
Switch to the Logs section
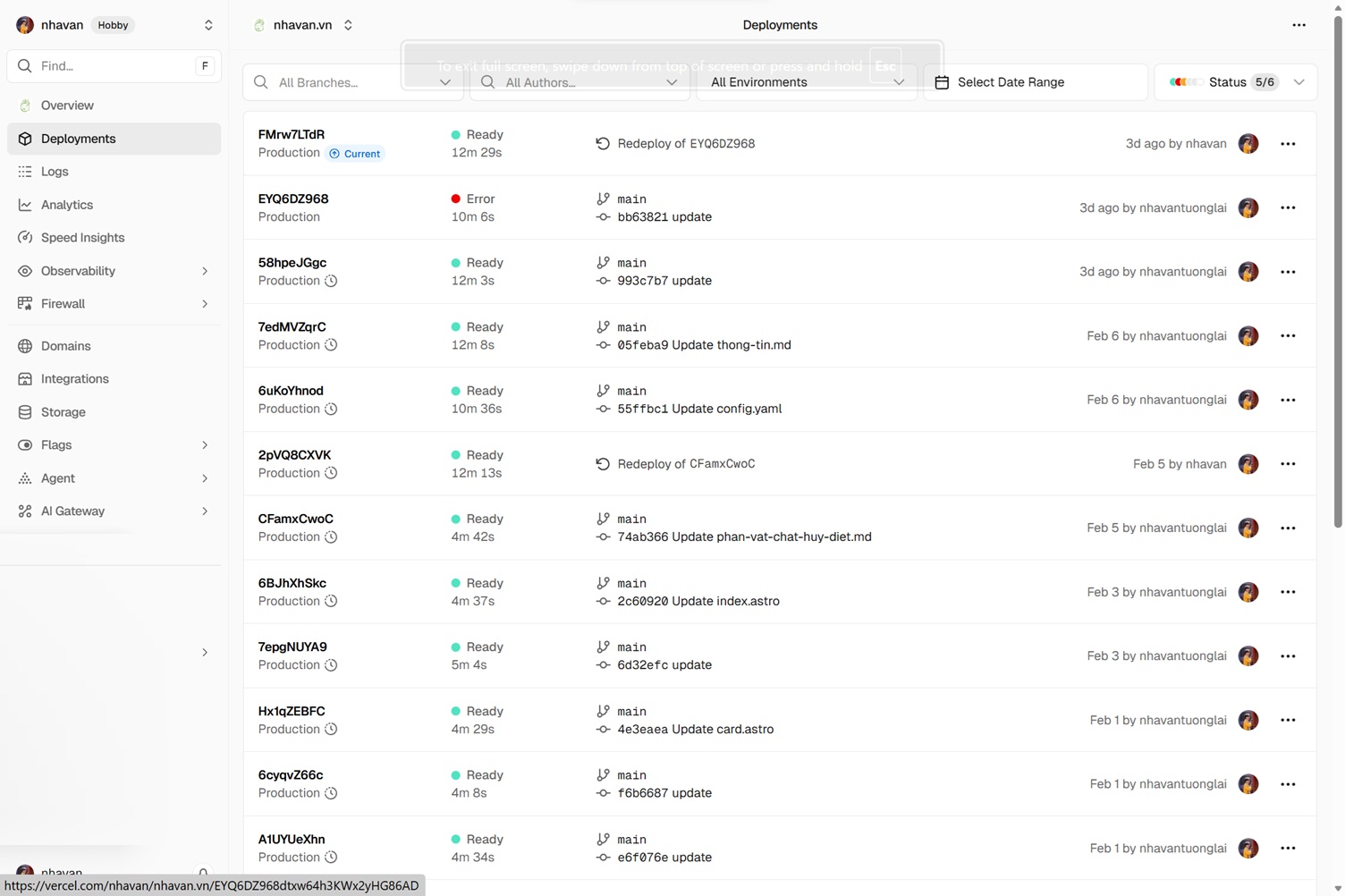point(54,171)
